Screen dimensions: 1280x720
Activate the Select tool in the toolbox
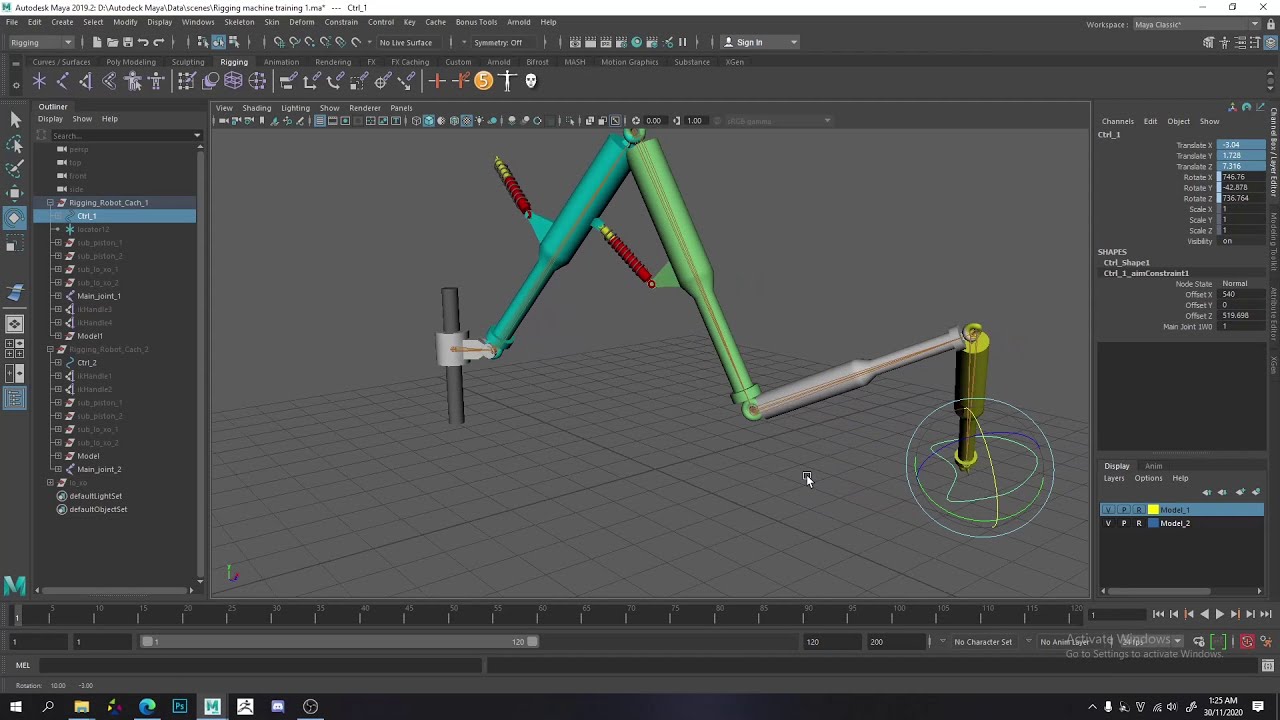click(15, 120)
